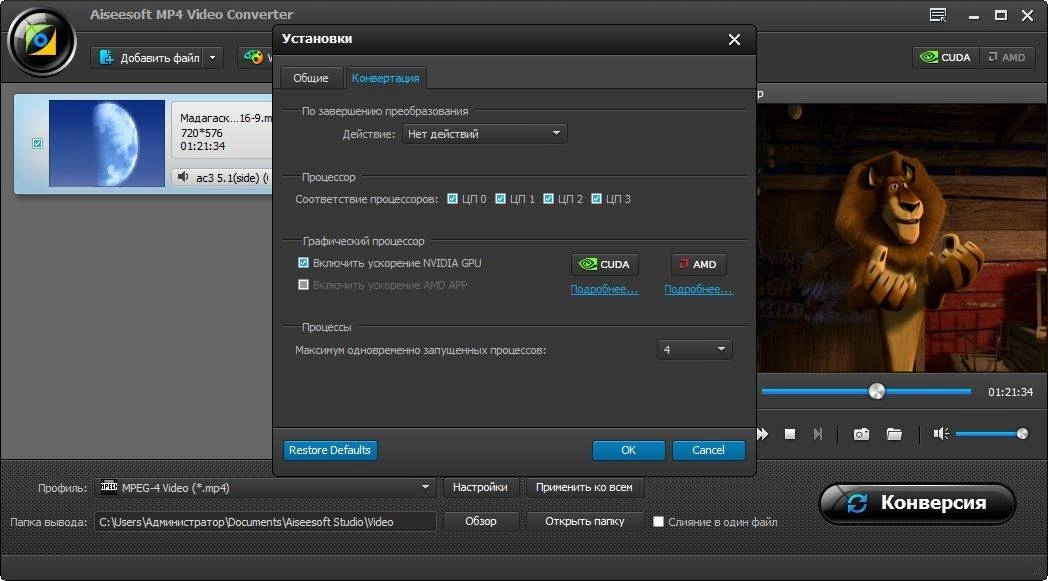Click the CUDA indicator in main toolbar
Image resolution: width=1048 pixels, height=581 pixels.
(x=945, y=57)
